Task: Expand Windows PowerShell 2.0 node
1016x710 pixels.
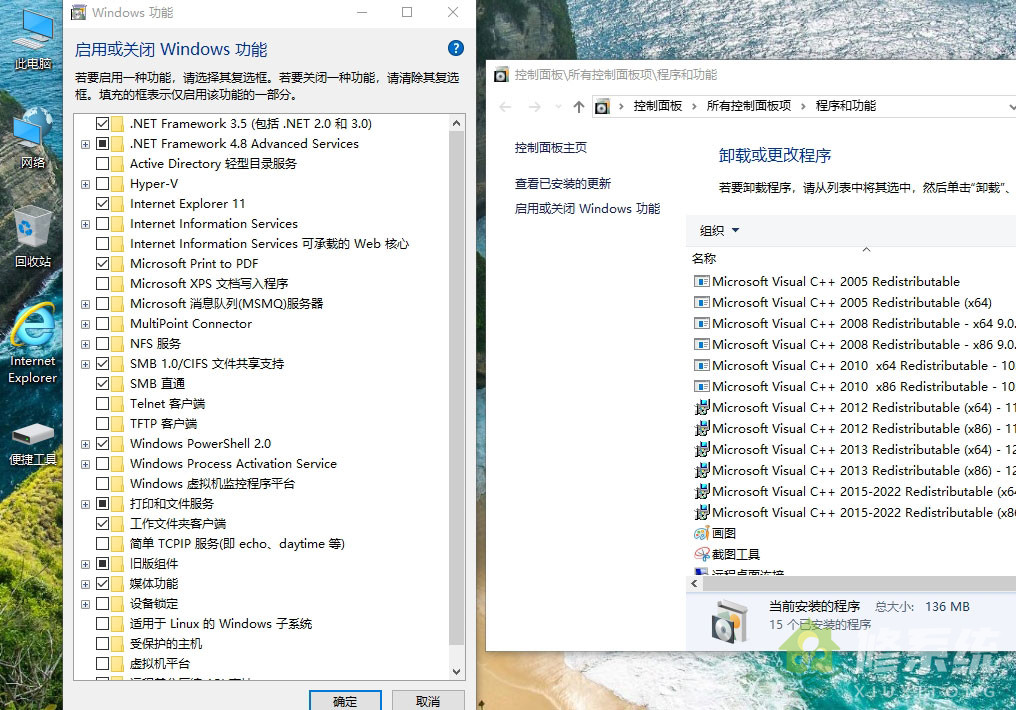Action: pos(85,444)
